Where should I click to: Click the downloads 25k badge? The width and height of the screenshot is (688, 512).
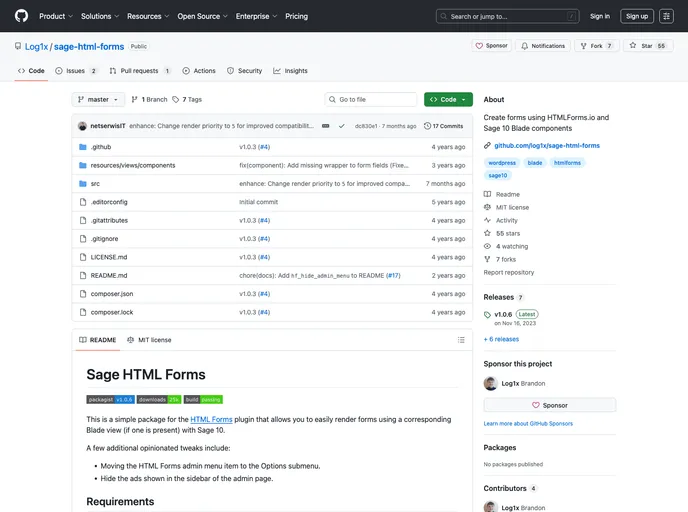tap(159, 400)
